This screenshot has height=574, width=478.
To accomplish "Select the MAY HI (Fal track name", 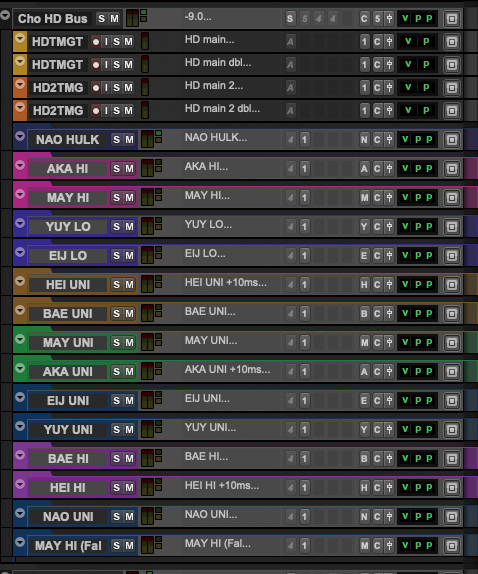I will tap(68, 546).
